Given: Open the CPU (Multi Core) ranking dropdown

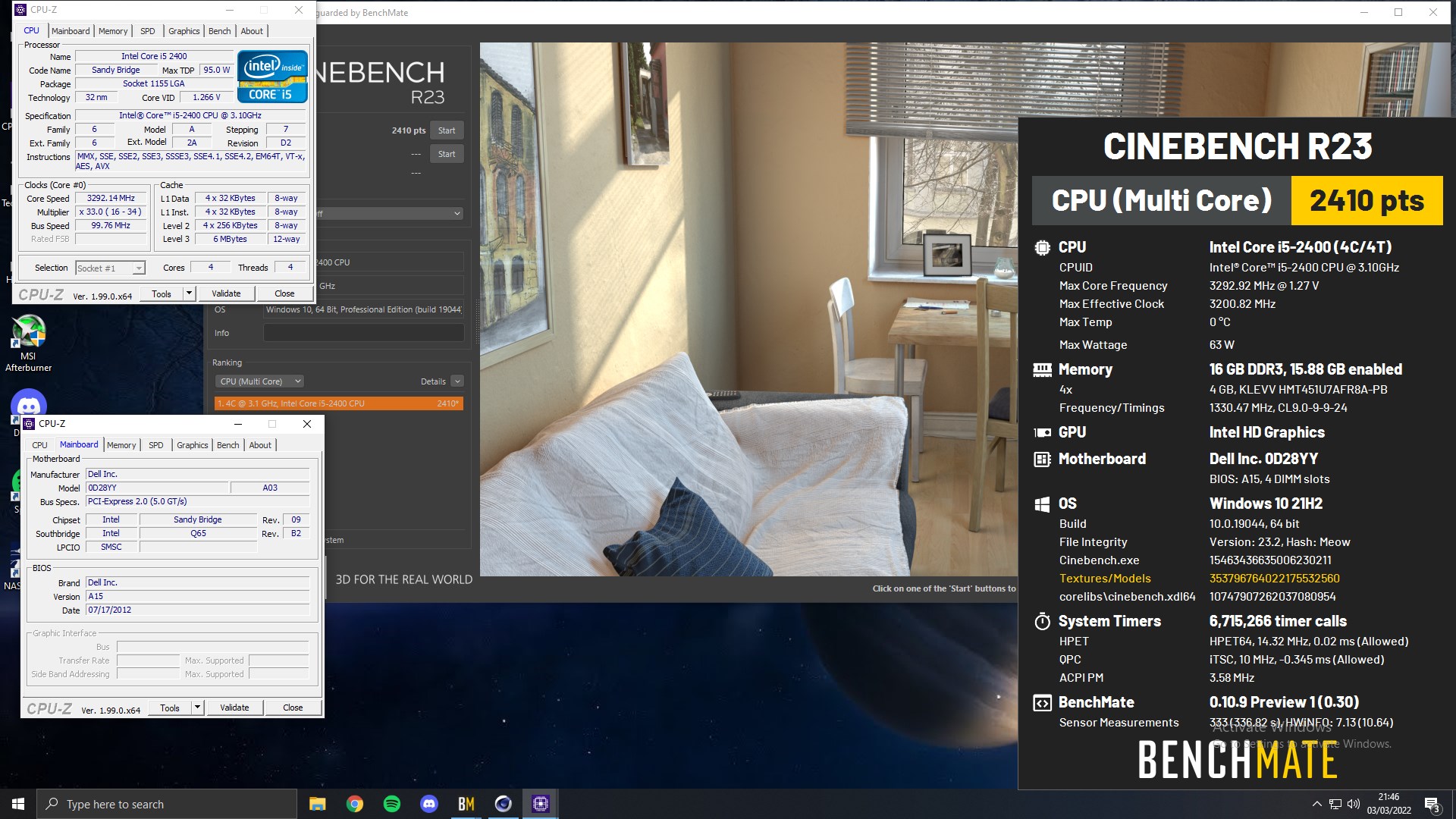Looking at the screenshot, I should pos(260,381).
